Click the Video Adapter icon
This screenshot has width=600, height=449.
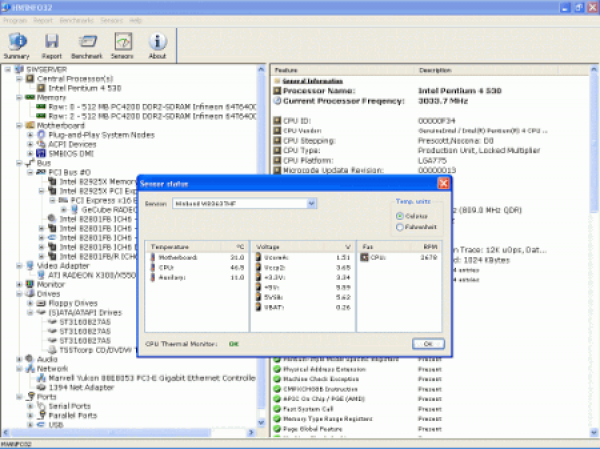pos(30,266)
